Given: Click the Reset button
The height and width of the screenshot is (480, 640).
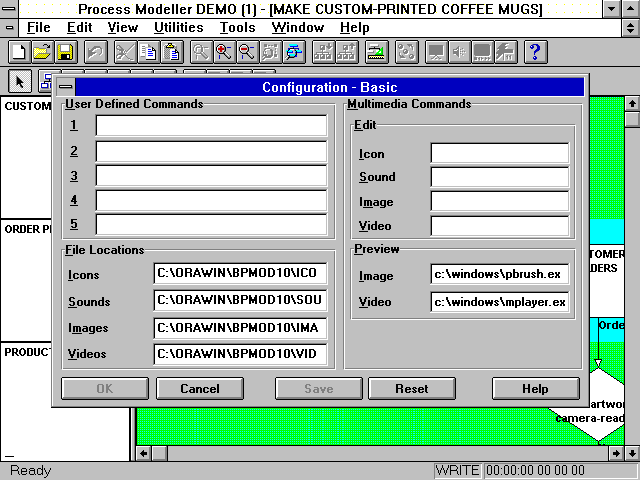Looking at the screenshot, I should click(411, 389).
